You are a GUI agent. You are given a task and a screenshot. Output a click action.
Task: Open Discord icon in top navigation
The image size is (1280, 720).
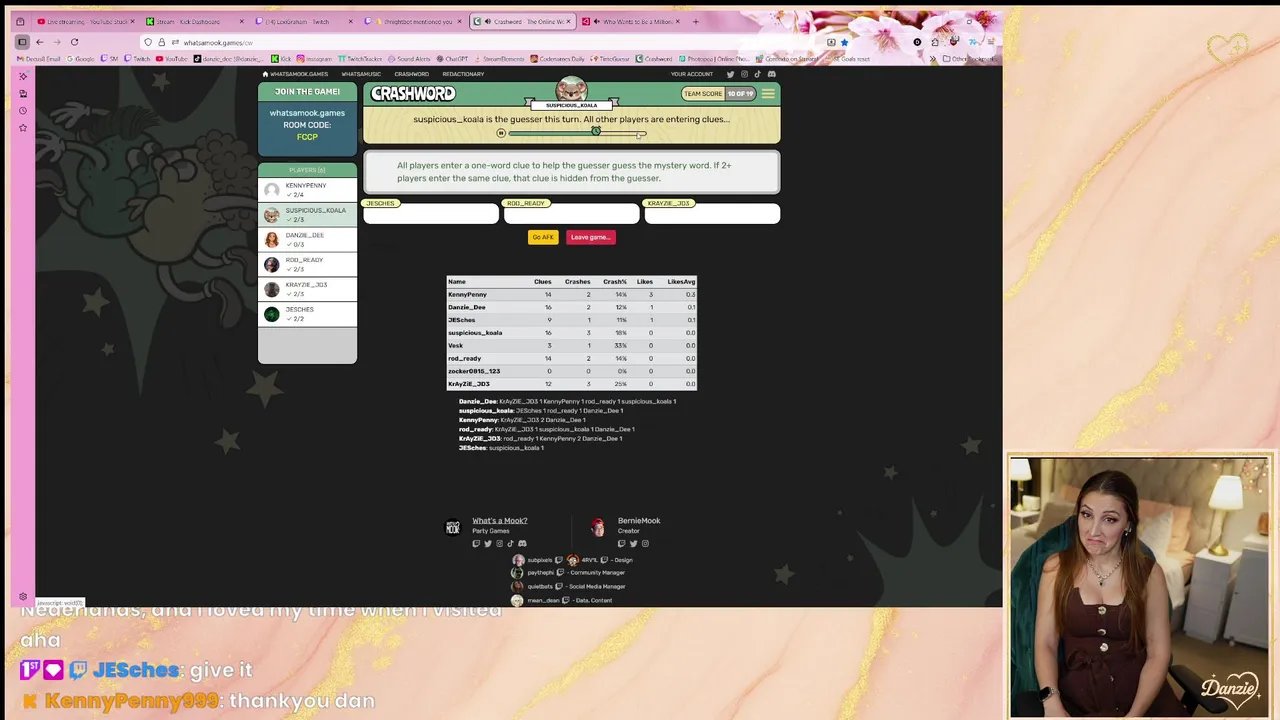coord(771,74)
